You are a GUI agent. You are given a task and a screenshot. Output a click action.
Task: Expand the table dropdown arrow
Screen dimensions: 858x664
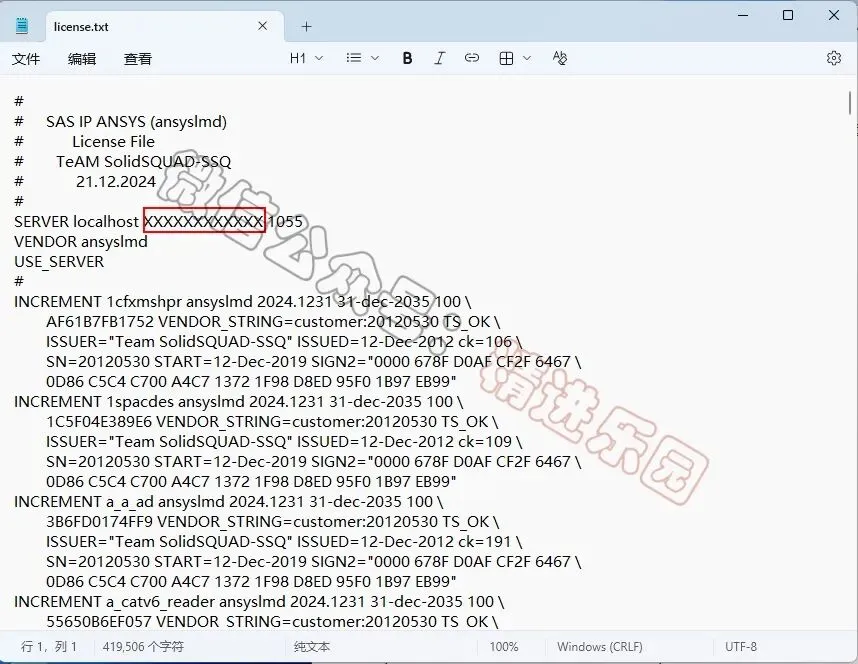coord(527,58)
